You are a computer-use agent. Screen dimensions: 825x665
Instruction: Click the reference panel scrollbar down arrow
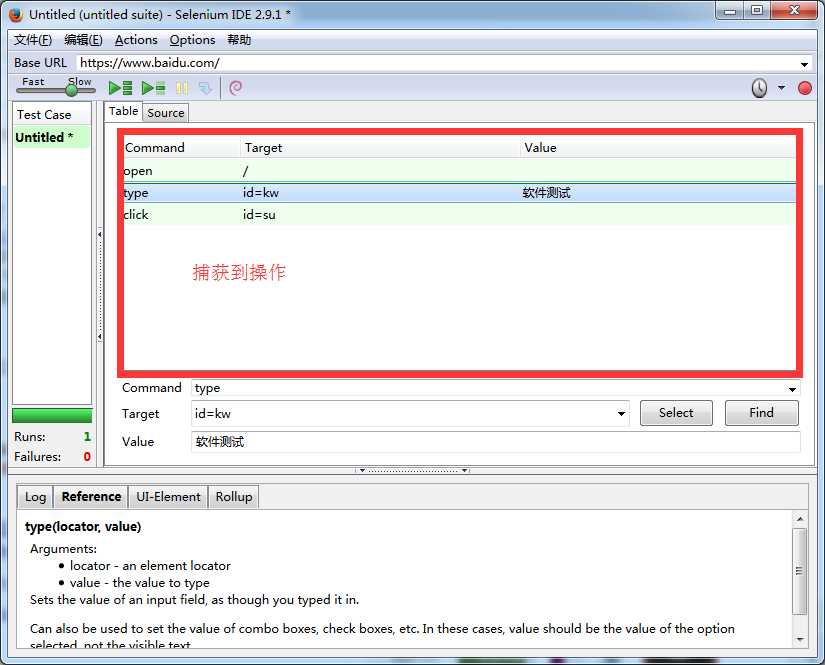tap(800, 640)
